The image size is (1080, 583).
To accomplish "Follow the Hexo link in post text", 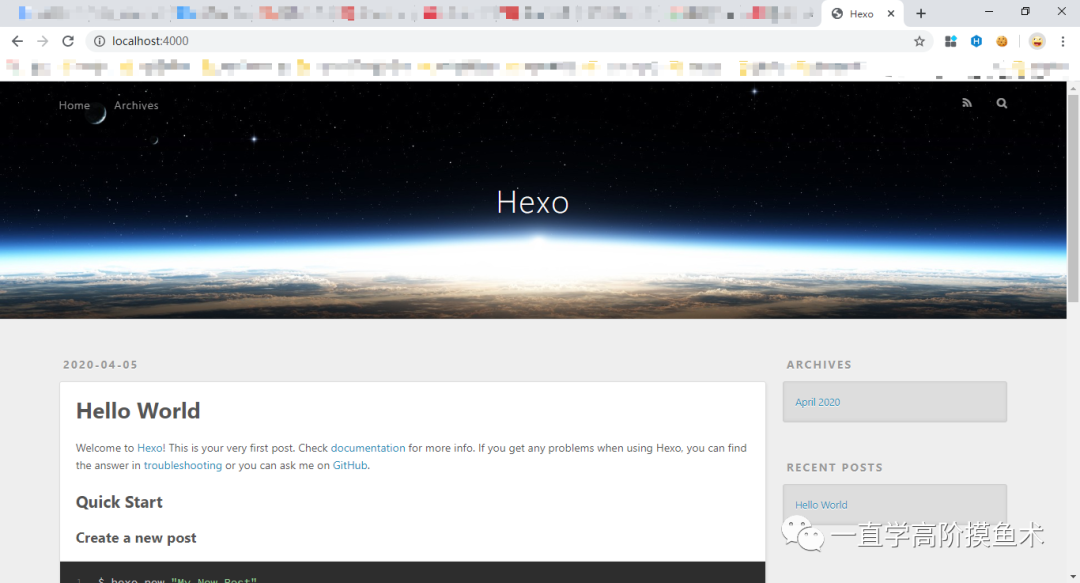I will click(x=149, y=448).
